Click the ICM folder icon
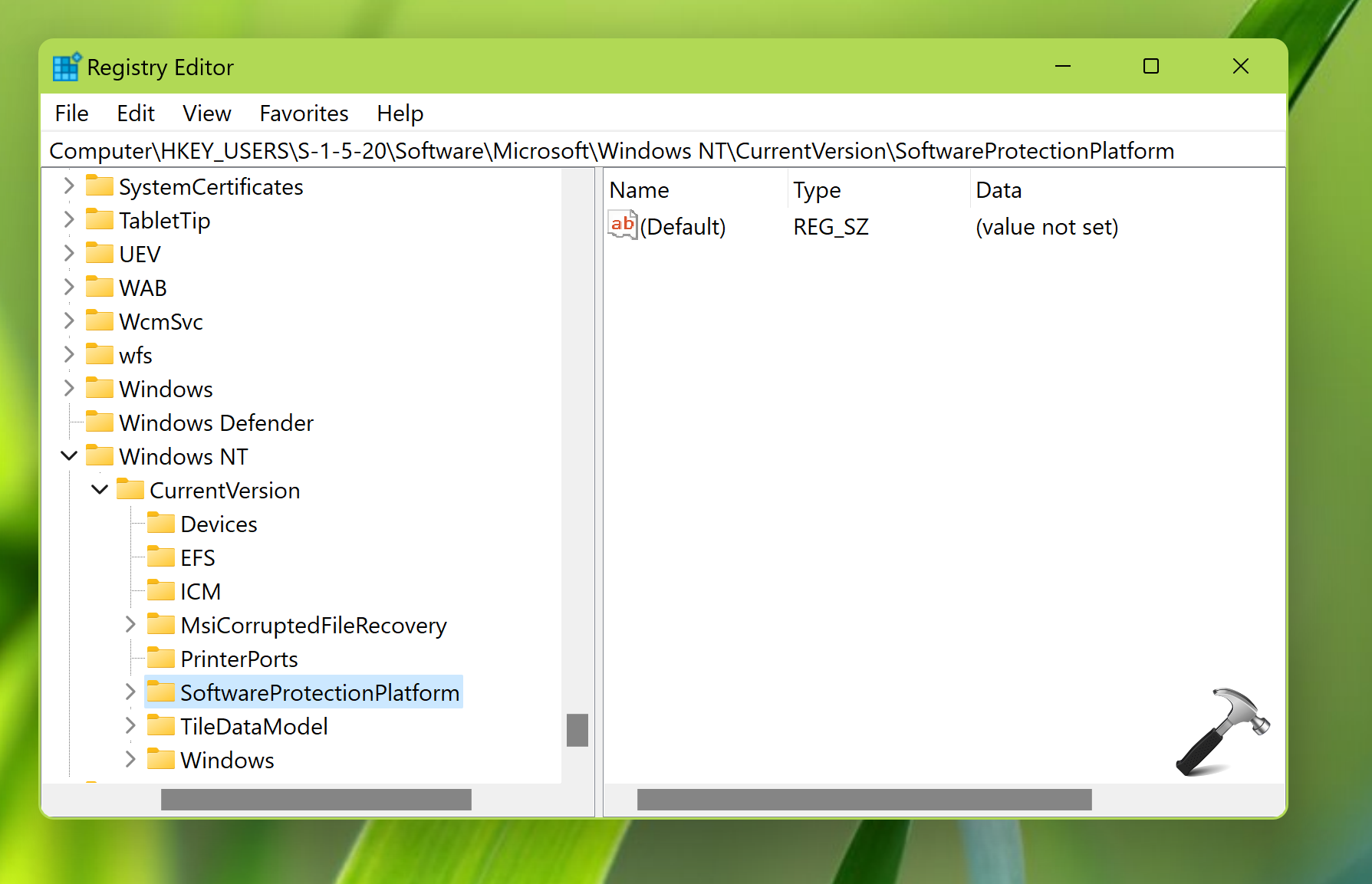The image size is (1372, 884). point(161,591)
